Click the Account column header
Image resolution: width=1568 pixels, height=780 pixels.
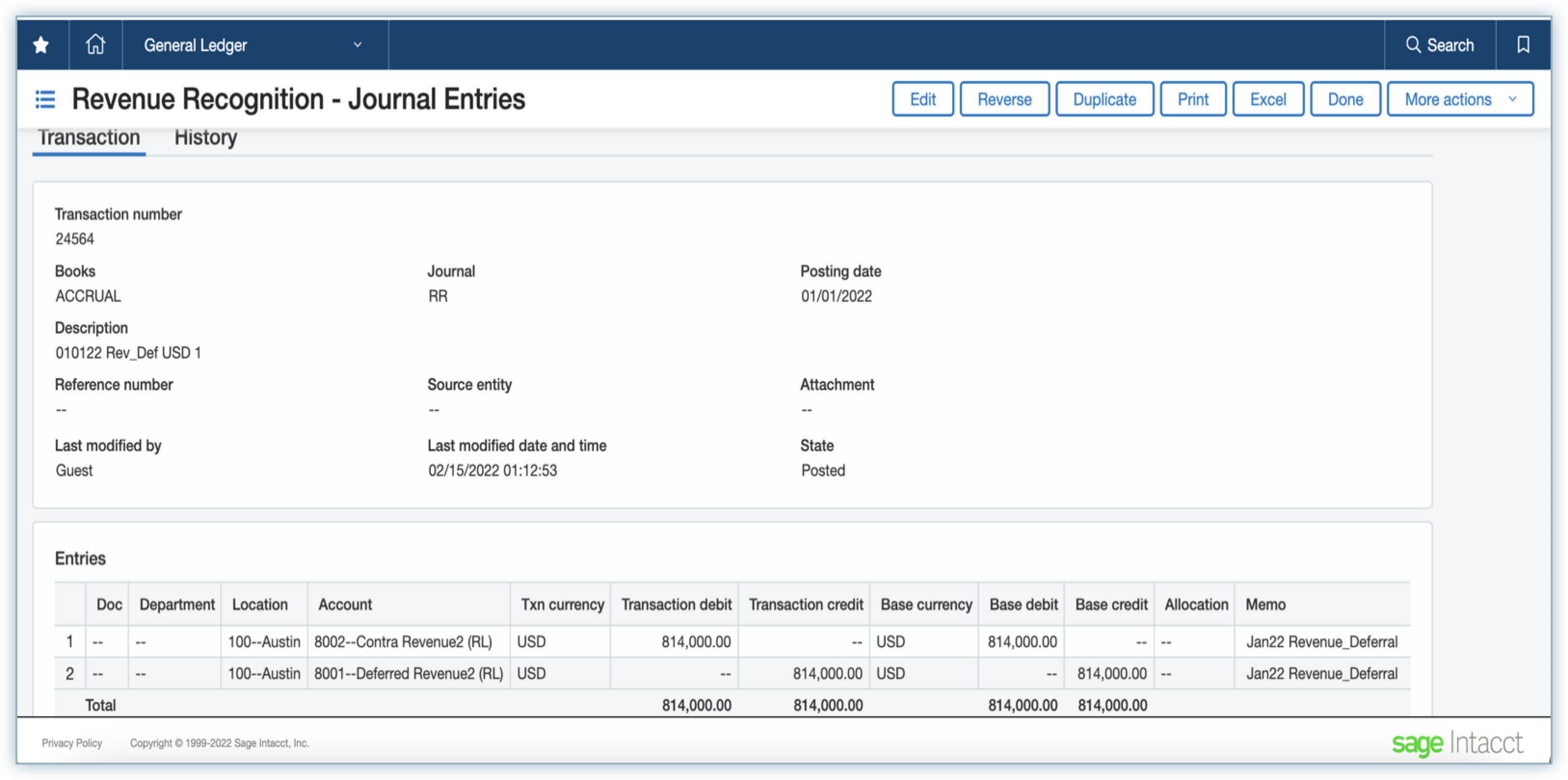pyautogui.click(x=345, y=605)
